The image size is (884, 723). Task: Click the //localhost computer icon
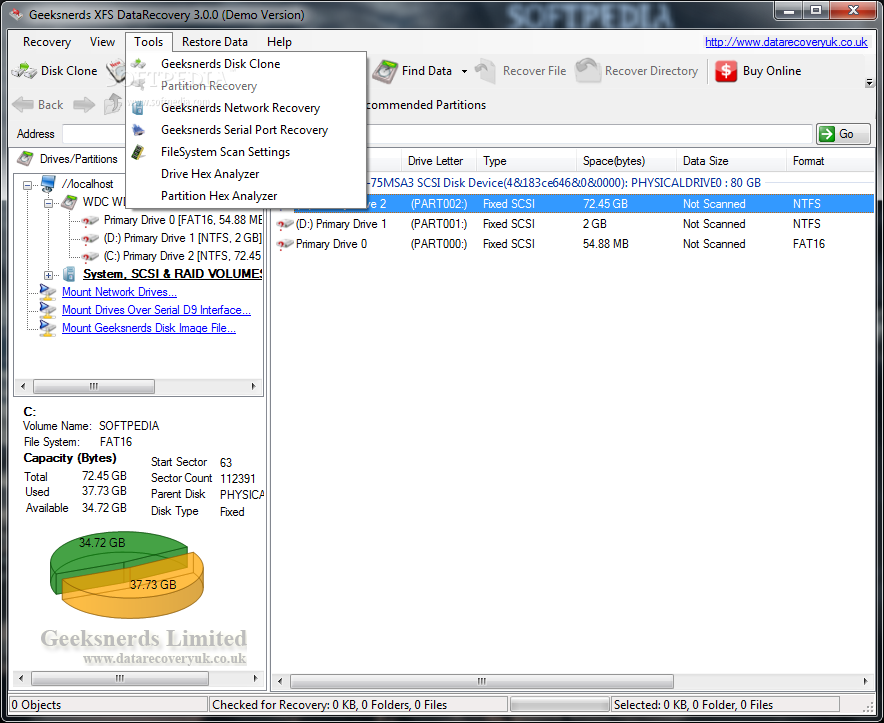click(x=48, y=183)
